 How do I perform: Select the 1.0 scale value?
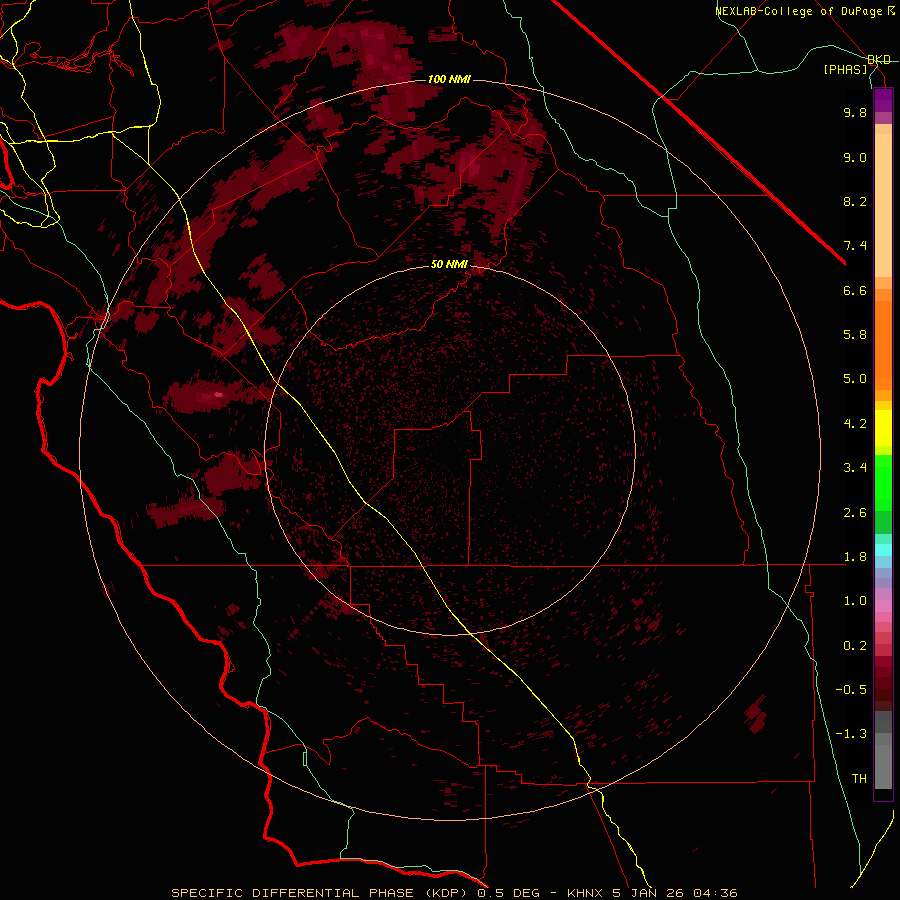point(855,601)
